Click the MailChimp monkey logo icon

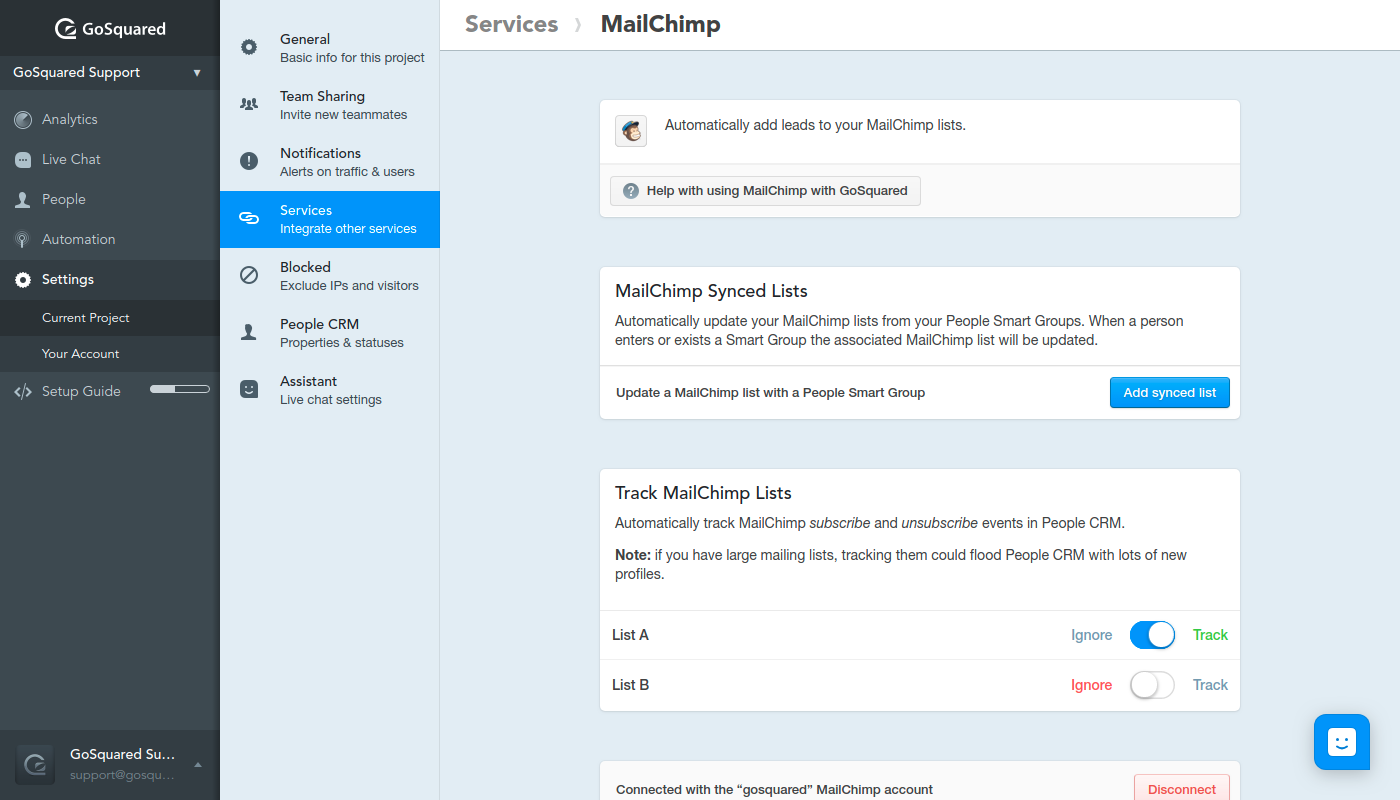coord(631,131)
